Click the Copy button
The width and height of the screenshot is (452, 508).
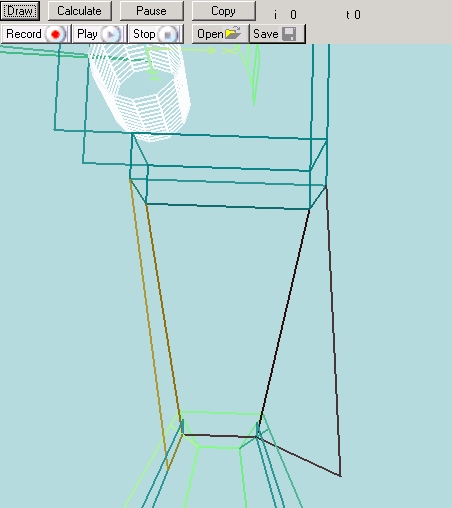pyautogui.click(x=223, y=11)
